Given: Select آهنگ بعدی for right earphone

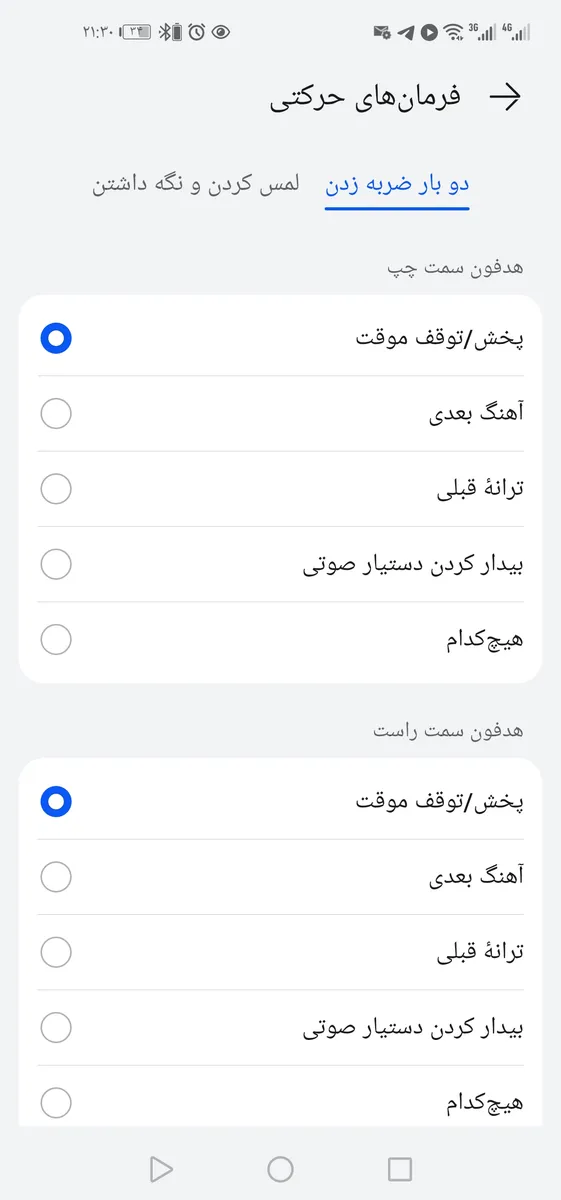Looking at the screenshot, I should 280,877.
